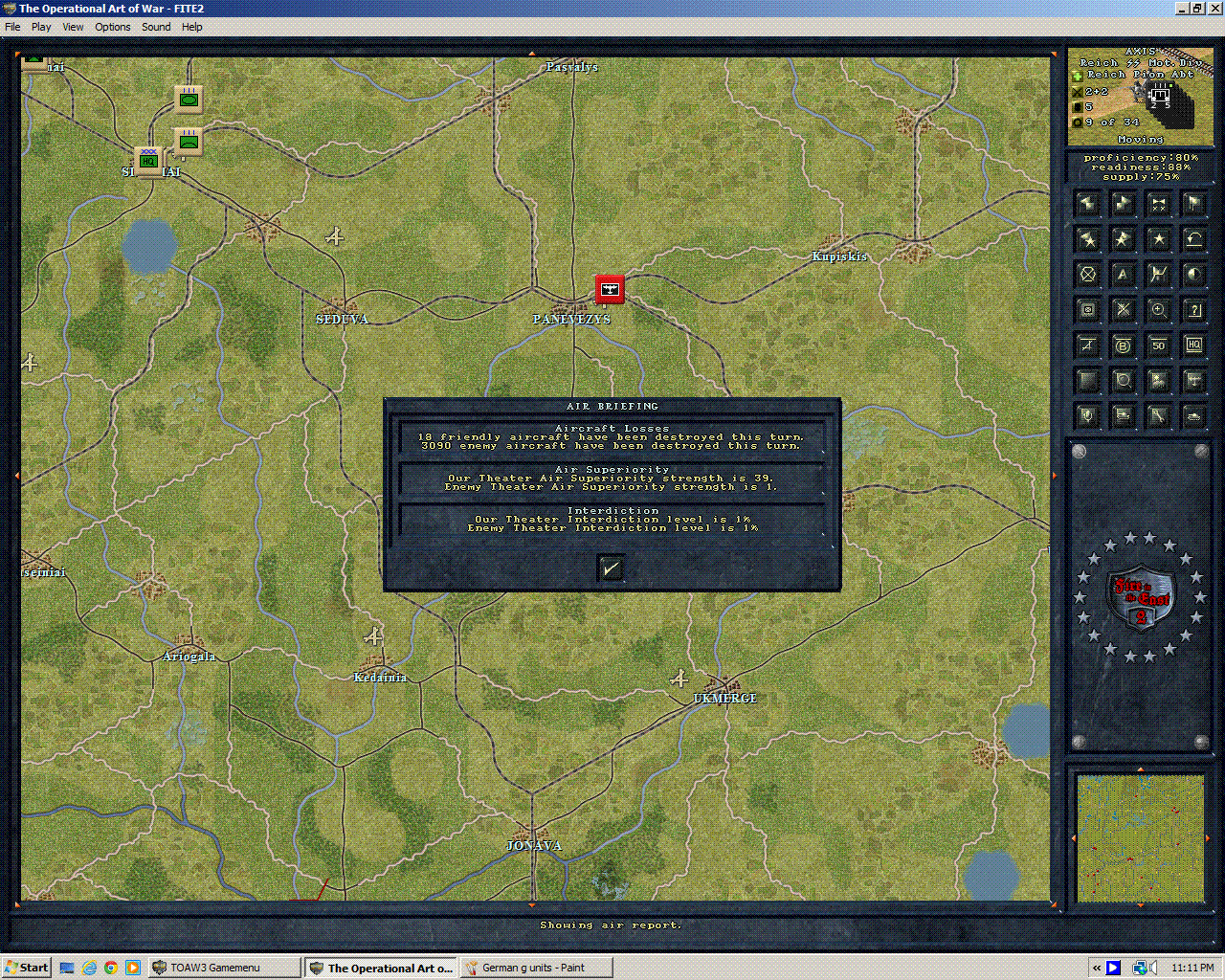Open the Sound menu
This screenshot has height=980, width=1225.
pyautogui.click(x=156, y=27)
